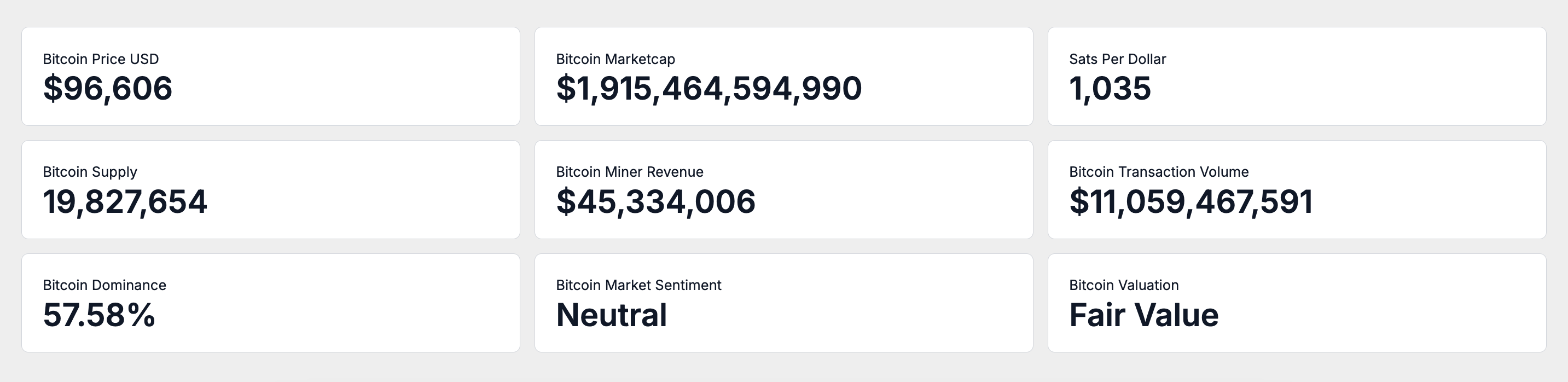Click the $11,059,467,591 transaction volume figure

click(x=1191, y=202)
